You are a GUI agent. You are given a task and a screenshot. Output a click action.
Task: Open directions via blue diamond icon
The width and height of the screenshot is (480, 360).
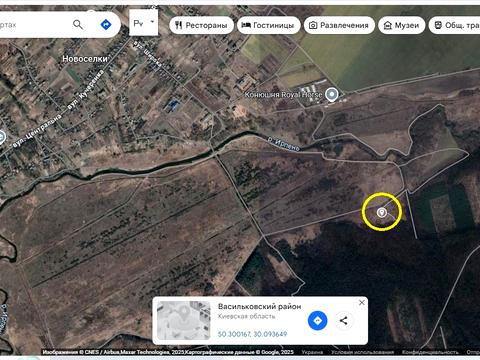pos(106,24)
